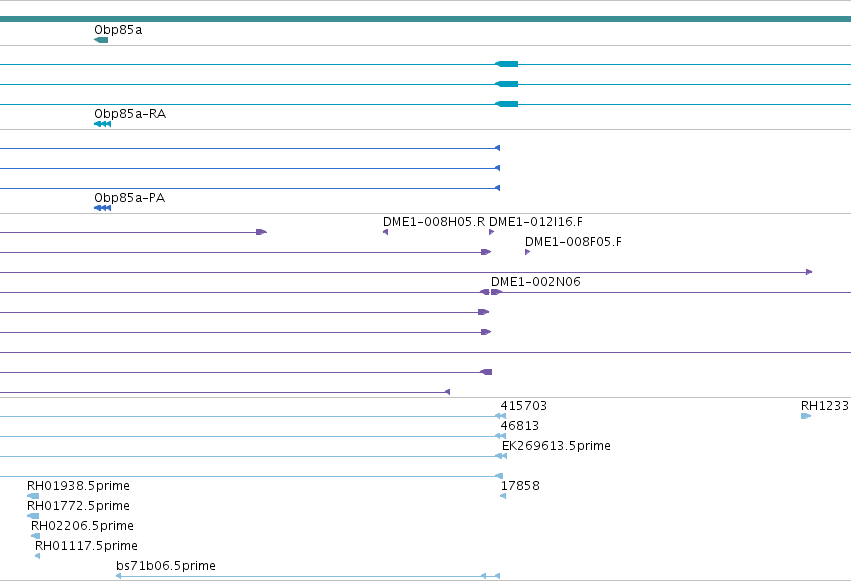851x581 pixels.
Task: Select the Obp85a gene label
Action: (118, 30)
